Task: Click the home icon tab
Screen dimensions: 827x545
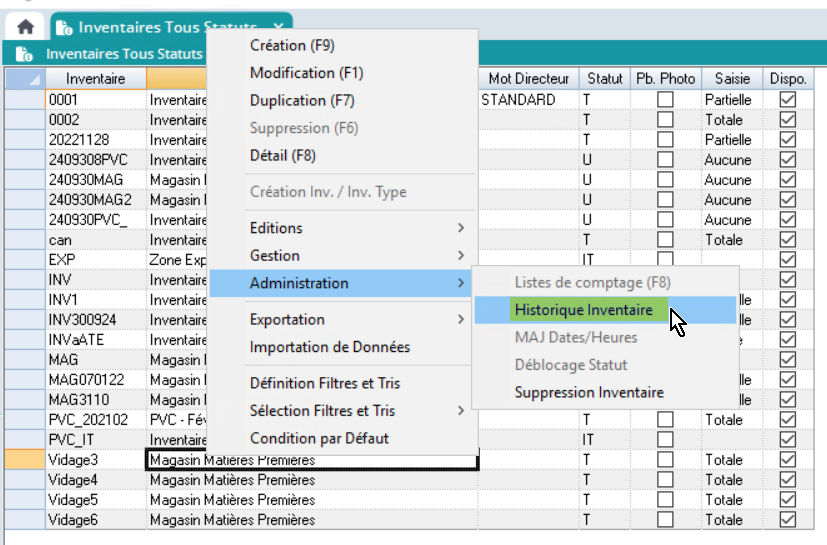Action: point(25,27)
